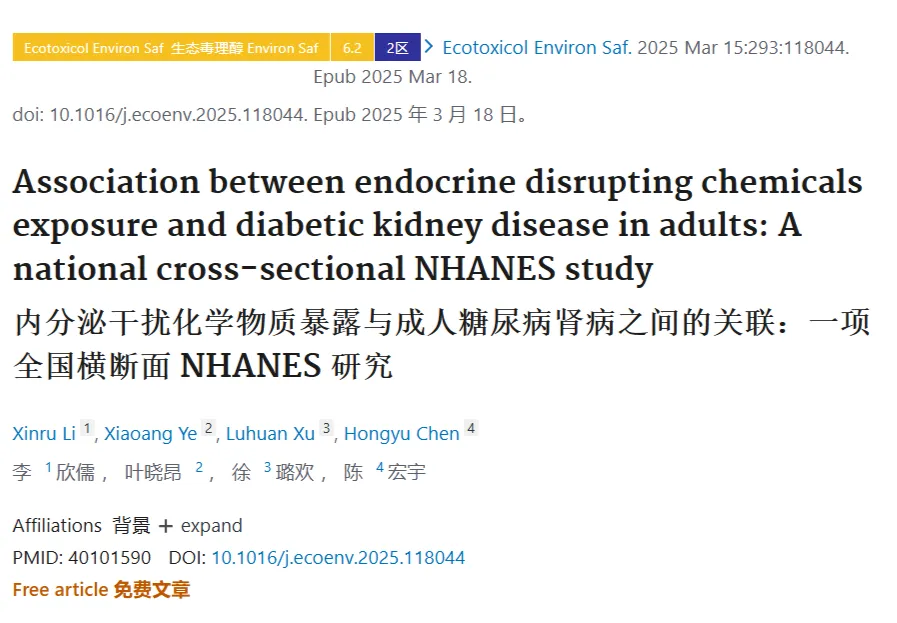Click the blue 2区 ranking badge

pos(398,47)
